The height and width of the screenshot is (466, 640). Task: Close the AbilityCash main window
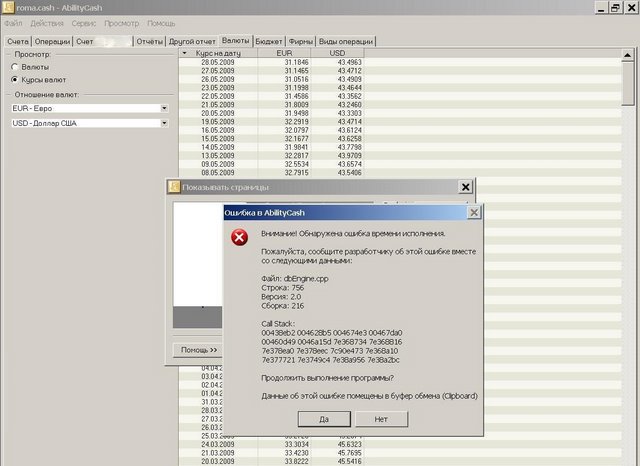pyautogui.click(x=629, y=8)
